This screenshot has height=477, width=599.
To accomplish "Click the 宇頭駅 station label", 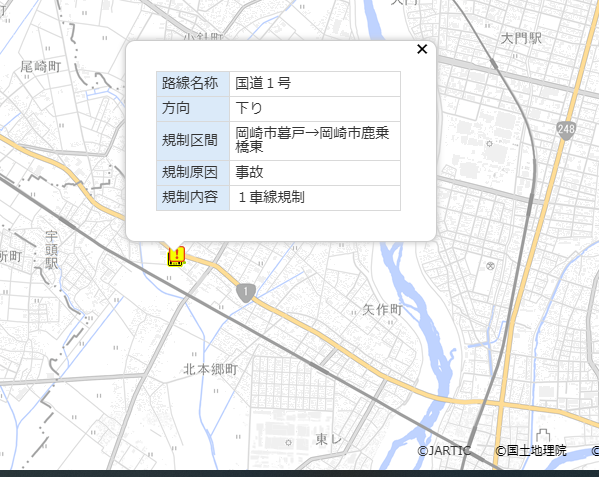I will pyautogui.click(x=51, y=250).
